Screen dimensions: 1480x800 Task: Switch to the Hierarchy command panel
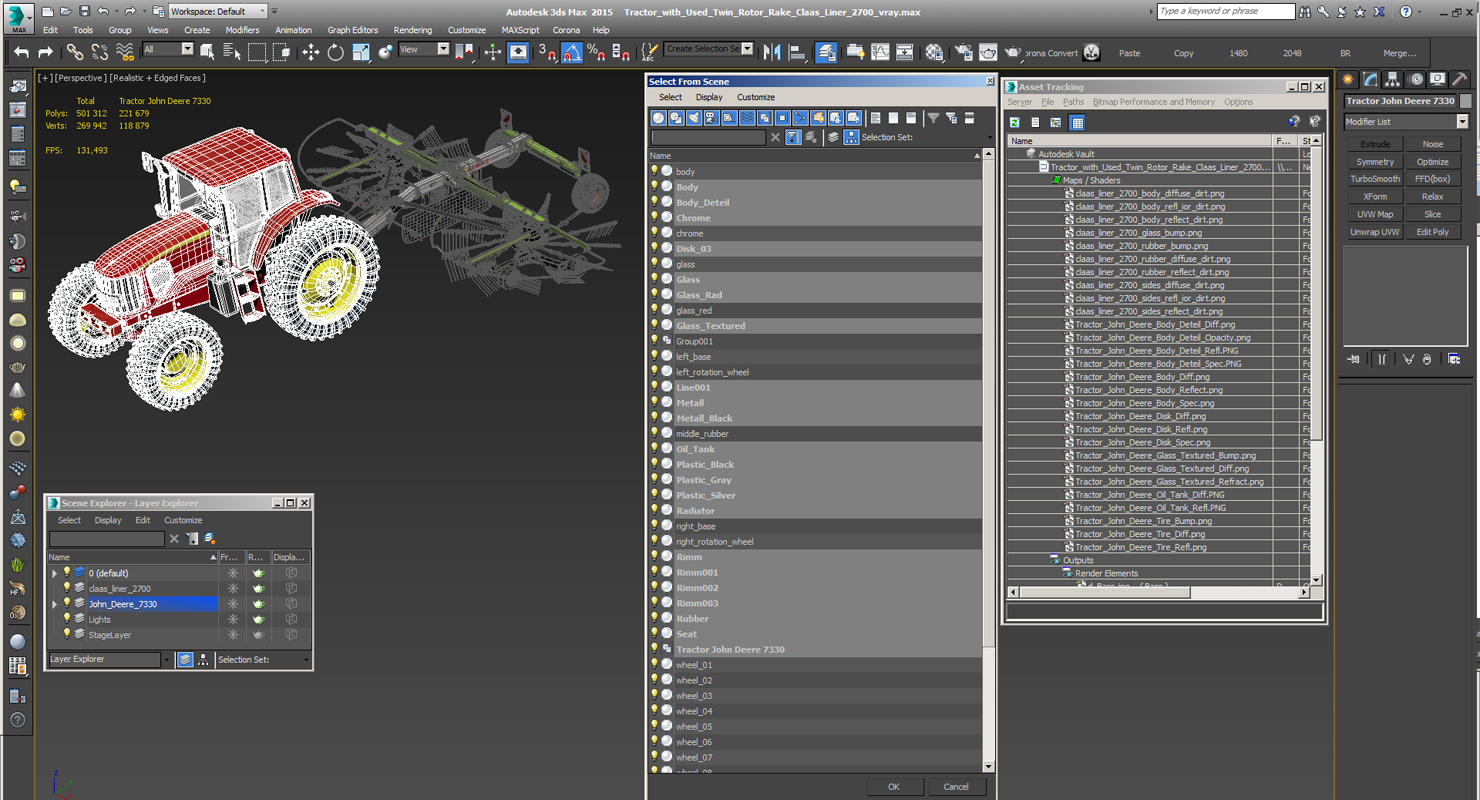pyautogui.click(x=1393, y=80)
